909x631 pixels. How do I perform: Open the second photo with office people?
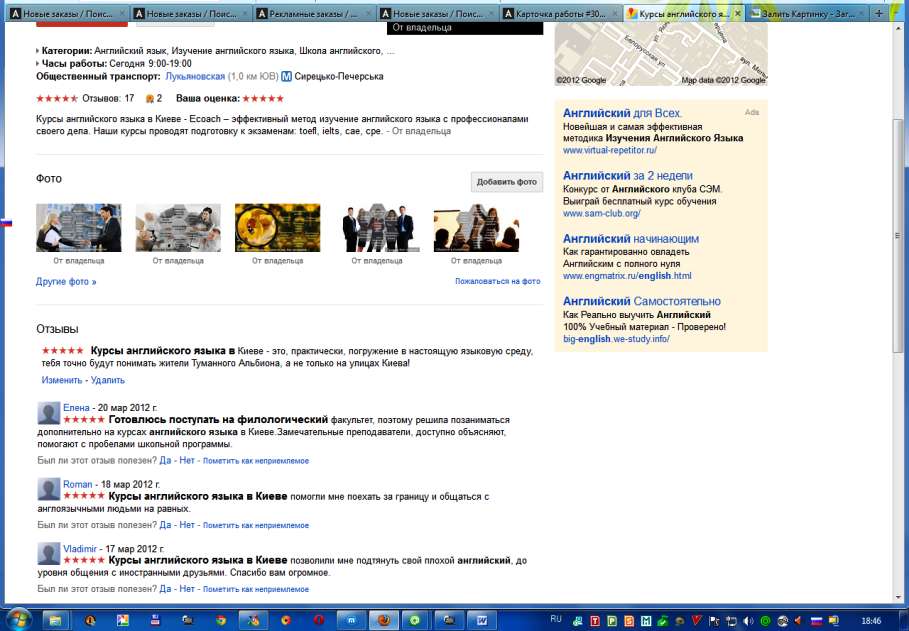(178, 227)
